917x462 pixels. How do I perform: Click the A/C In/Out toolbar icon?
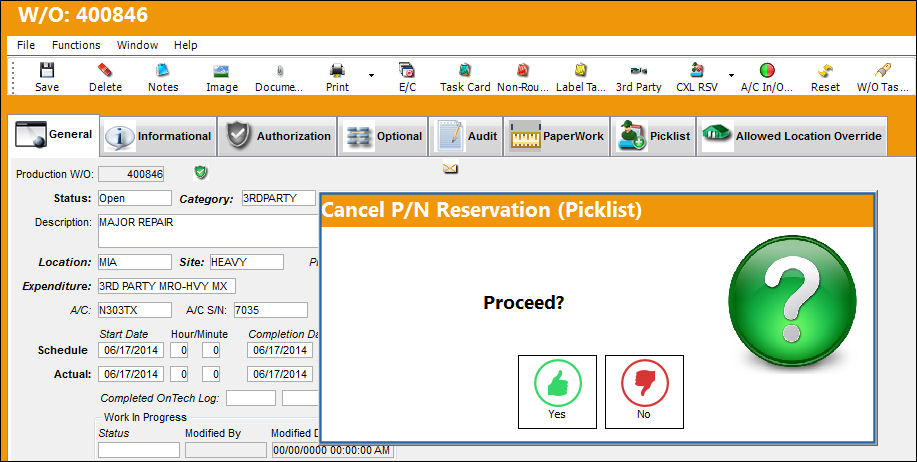pyautogui.click(x=767, y=71)
